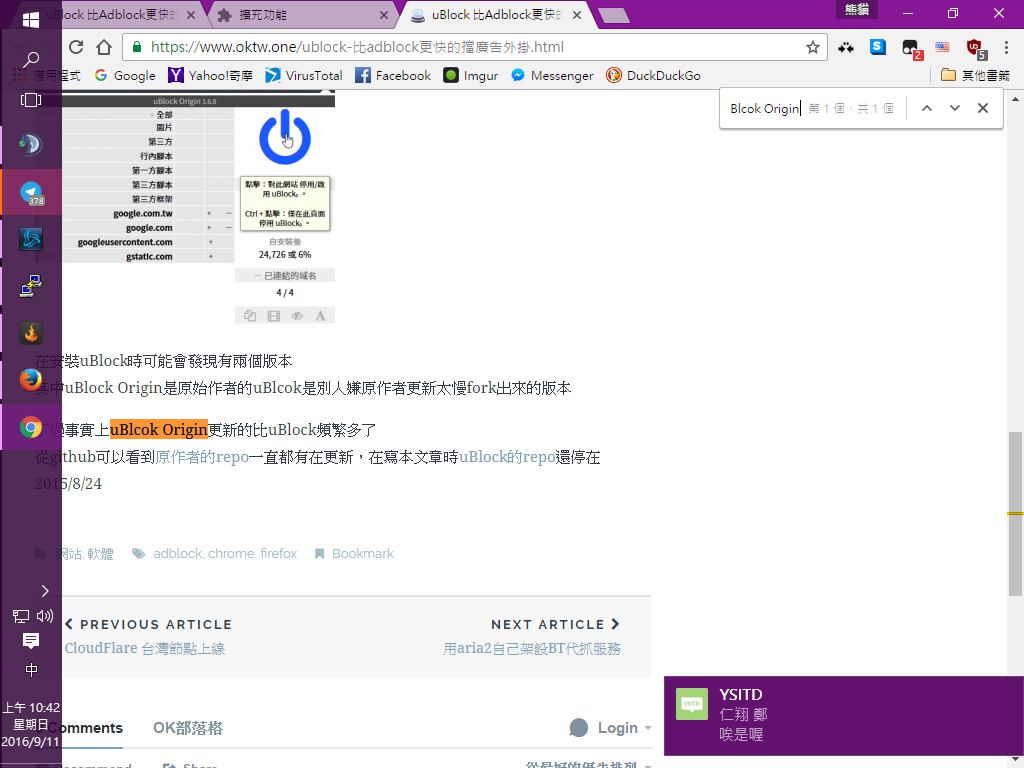Switch to OK部落格 comments tab
The height and width of the screenshot is (768, 1024).
point(188,728)
